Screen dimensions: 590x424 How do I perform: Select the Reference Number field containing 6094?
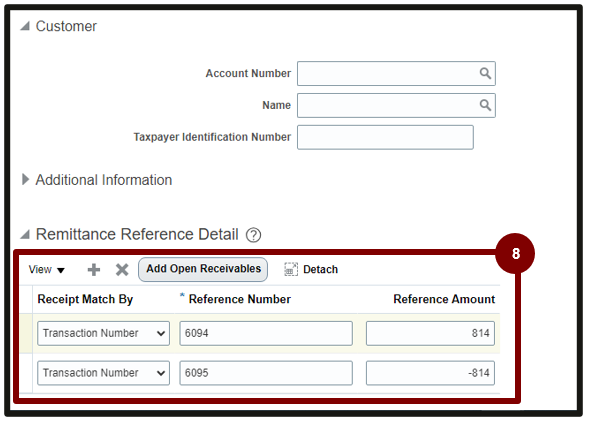[x=266, y=333]
